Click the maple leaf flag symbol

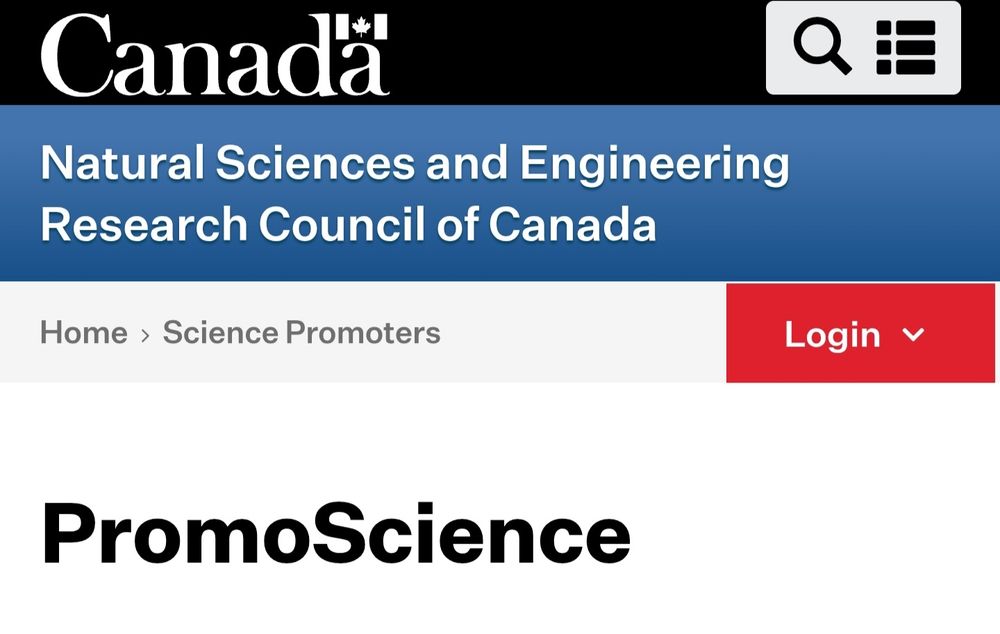click(362, 27)
